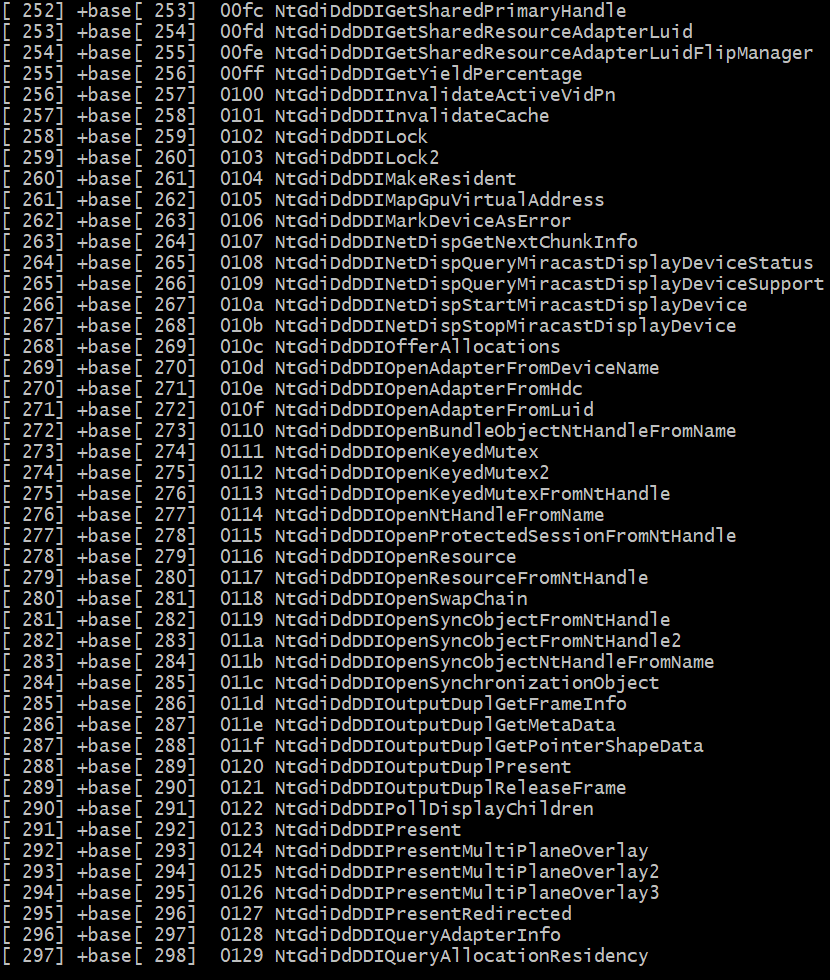Click the NtGdiDdDDIGetSharedPrimaryHandle entry

pos(450,11)
